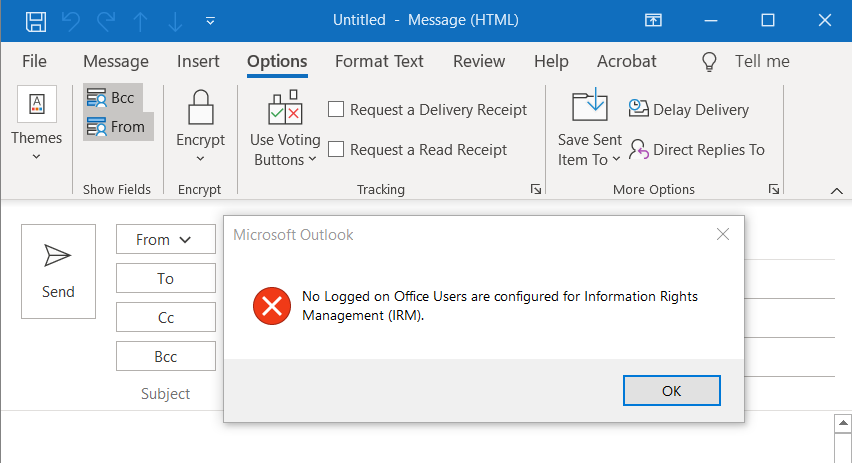
Task: Maximize the message window
Action: (768, 21)
